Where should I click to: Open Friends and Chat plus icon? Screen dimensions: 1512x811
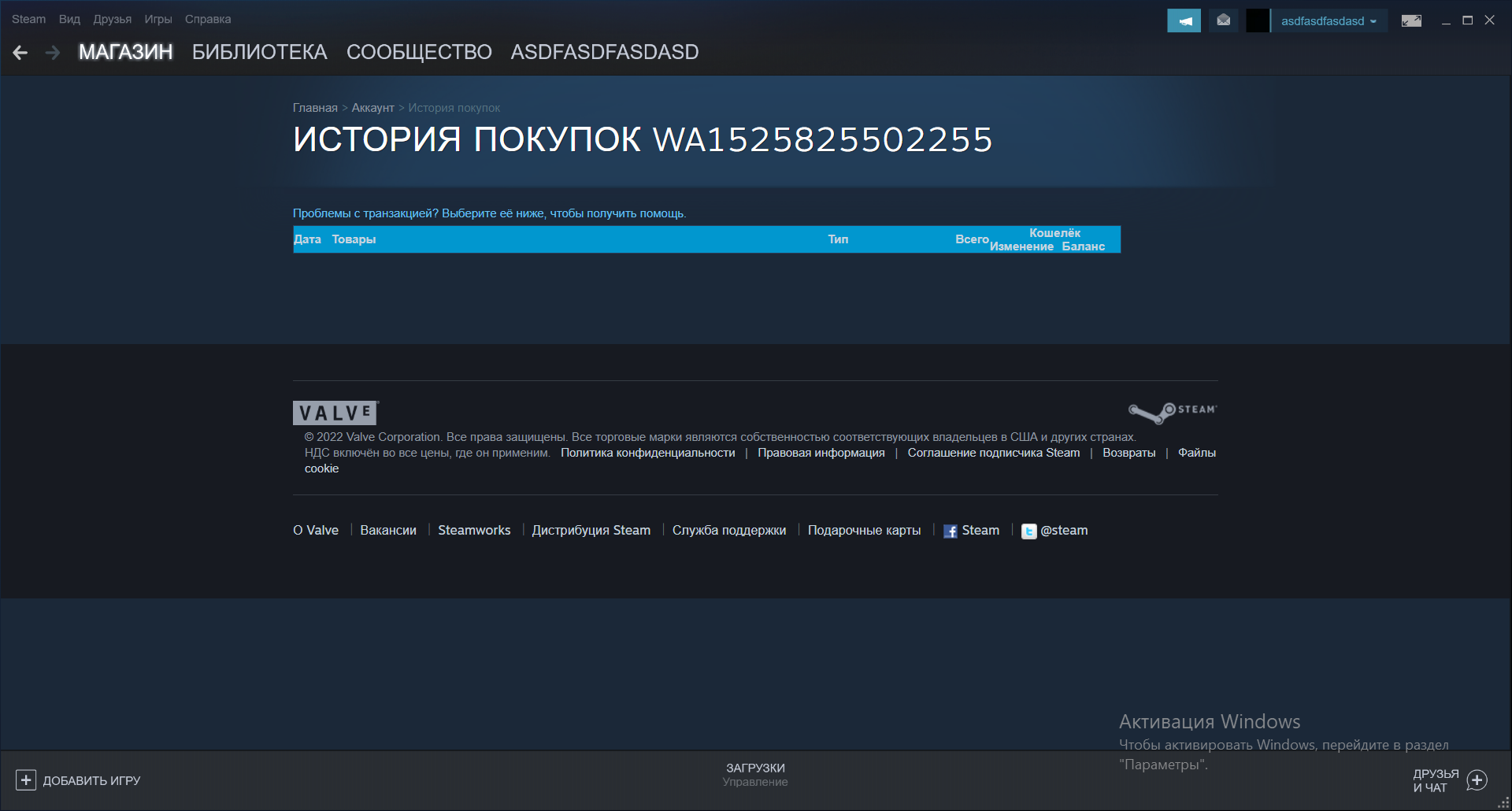coord(1477,780)
